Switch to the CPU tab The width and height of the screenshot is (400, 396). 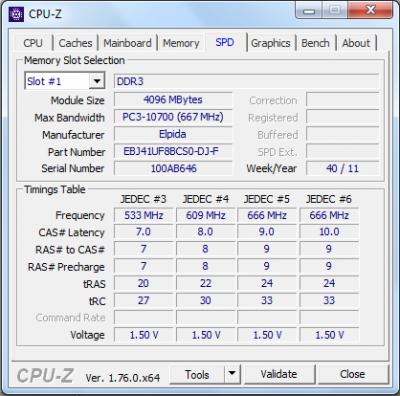(33, 43)
